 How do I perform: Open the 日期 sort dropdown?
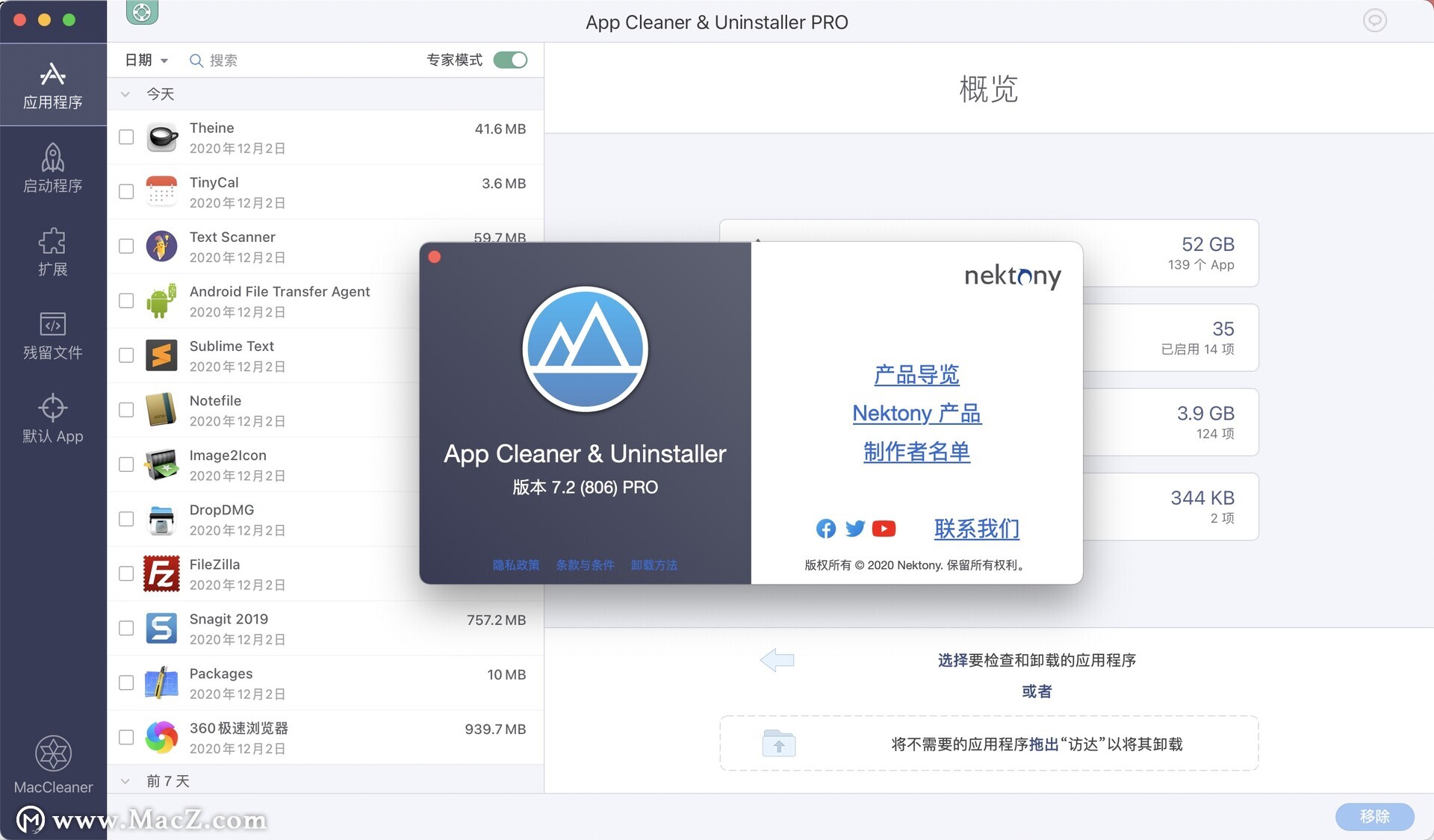pyautogui.click(x=146, y=60)
